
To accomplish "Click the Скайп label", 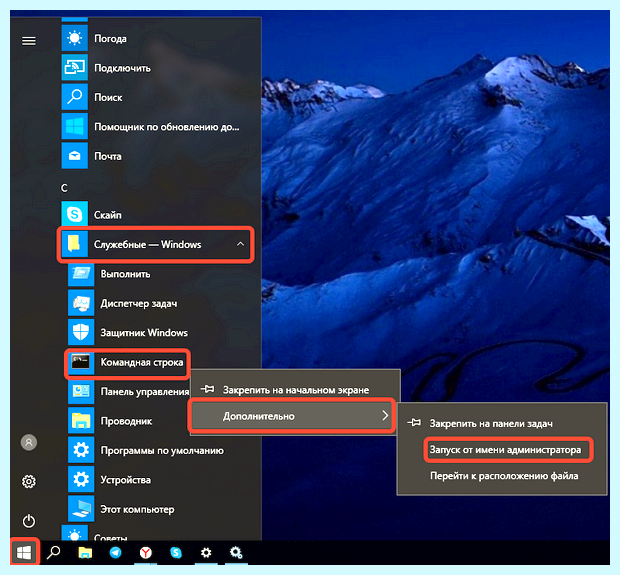I will (x=108, y=215).
